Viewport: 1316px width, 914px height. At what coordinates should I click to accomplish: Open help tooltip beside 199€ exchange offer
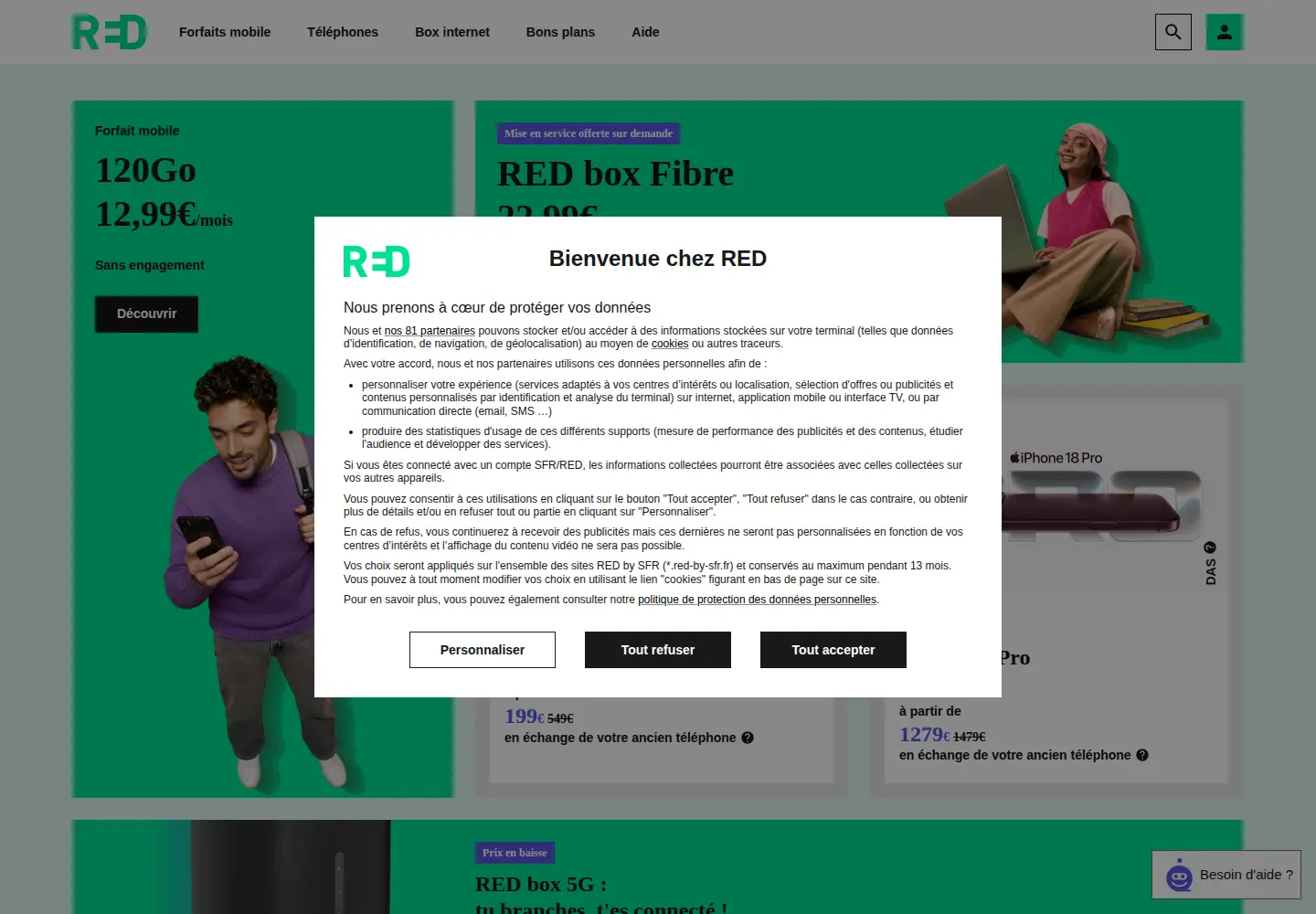[x=748, y=738]
